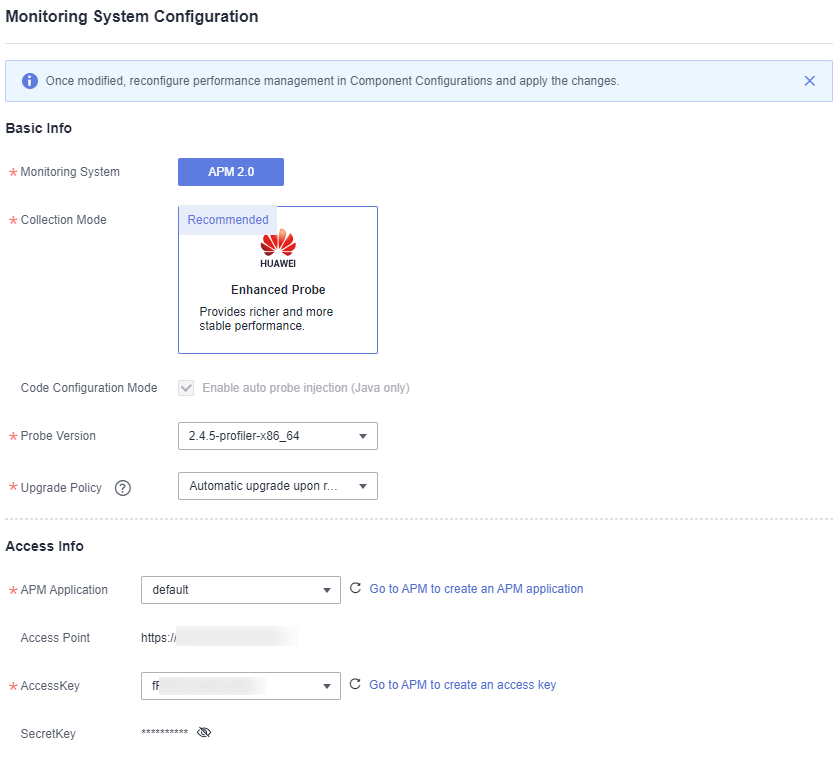The height and width of the screenshot is (776, 835).
Task: Reveal the SecretKey with the eye icon
Action: click(x=205, y=733)
